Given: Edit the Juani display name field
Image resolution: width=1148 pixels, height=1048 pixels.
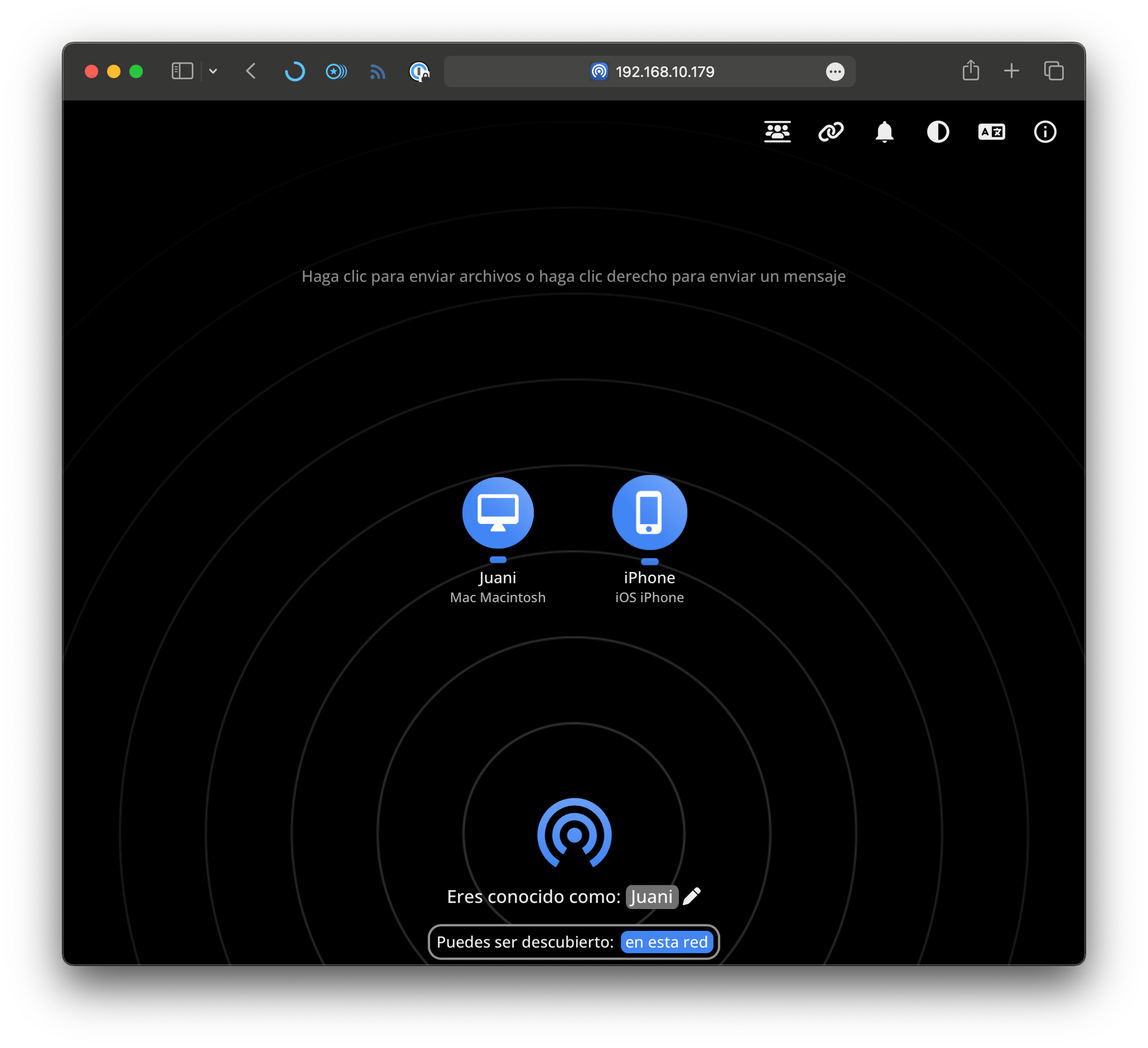Looking at the screenshot, I should point(651,896).
